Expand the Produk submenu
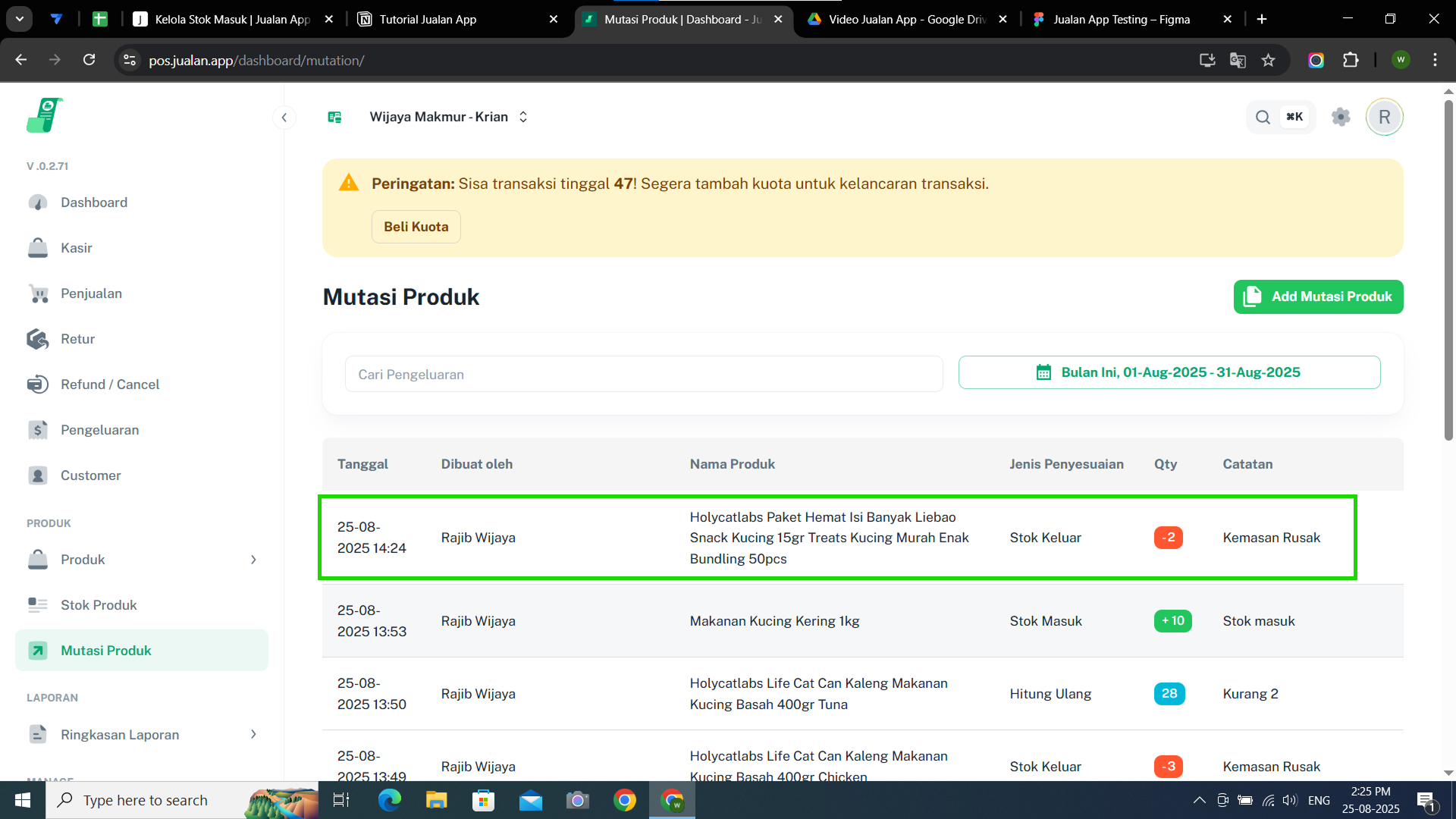Viewport: 1456px width, 819px height. pos(253,560)
